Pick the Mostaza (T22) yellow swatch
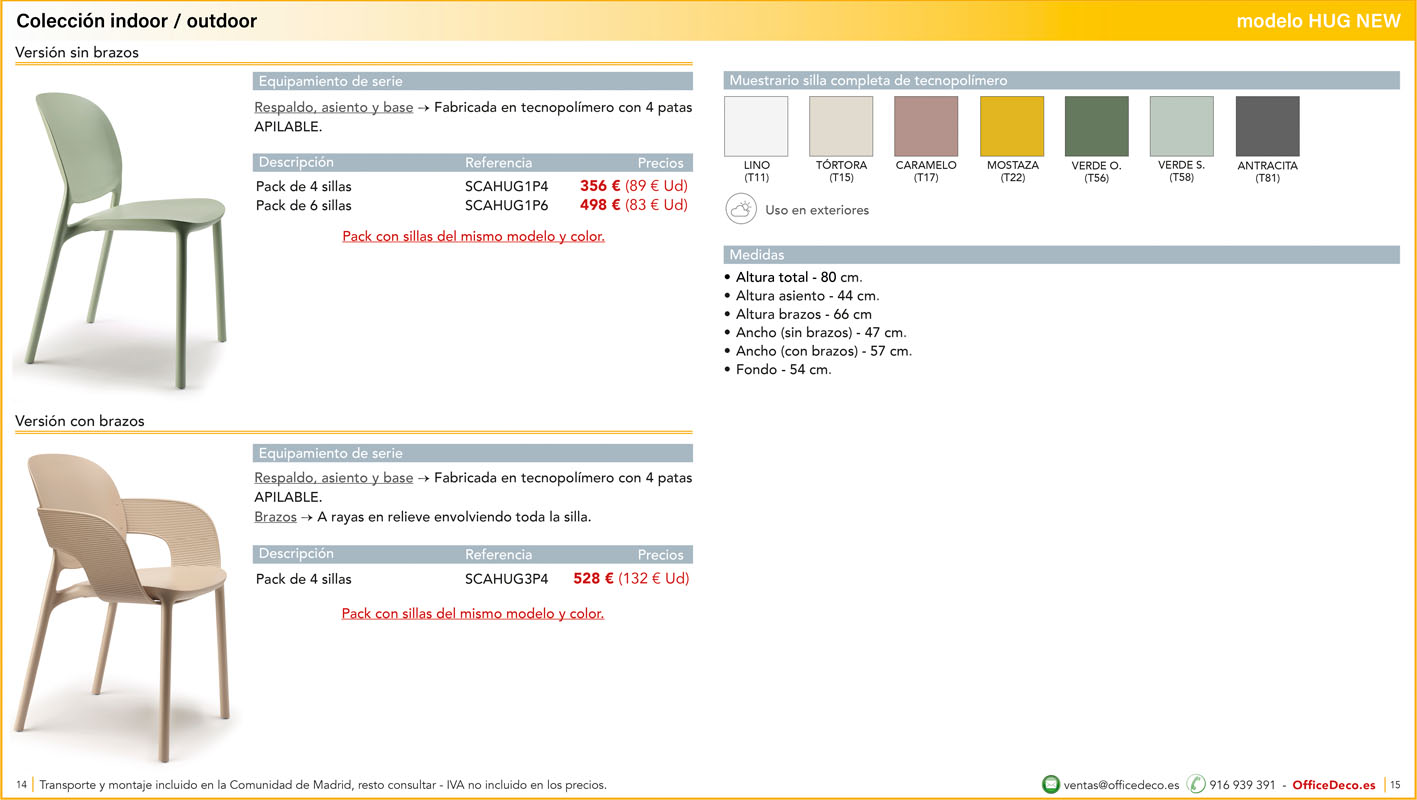 [1012, 127]
